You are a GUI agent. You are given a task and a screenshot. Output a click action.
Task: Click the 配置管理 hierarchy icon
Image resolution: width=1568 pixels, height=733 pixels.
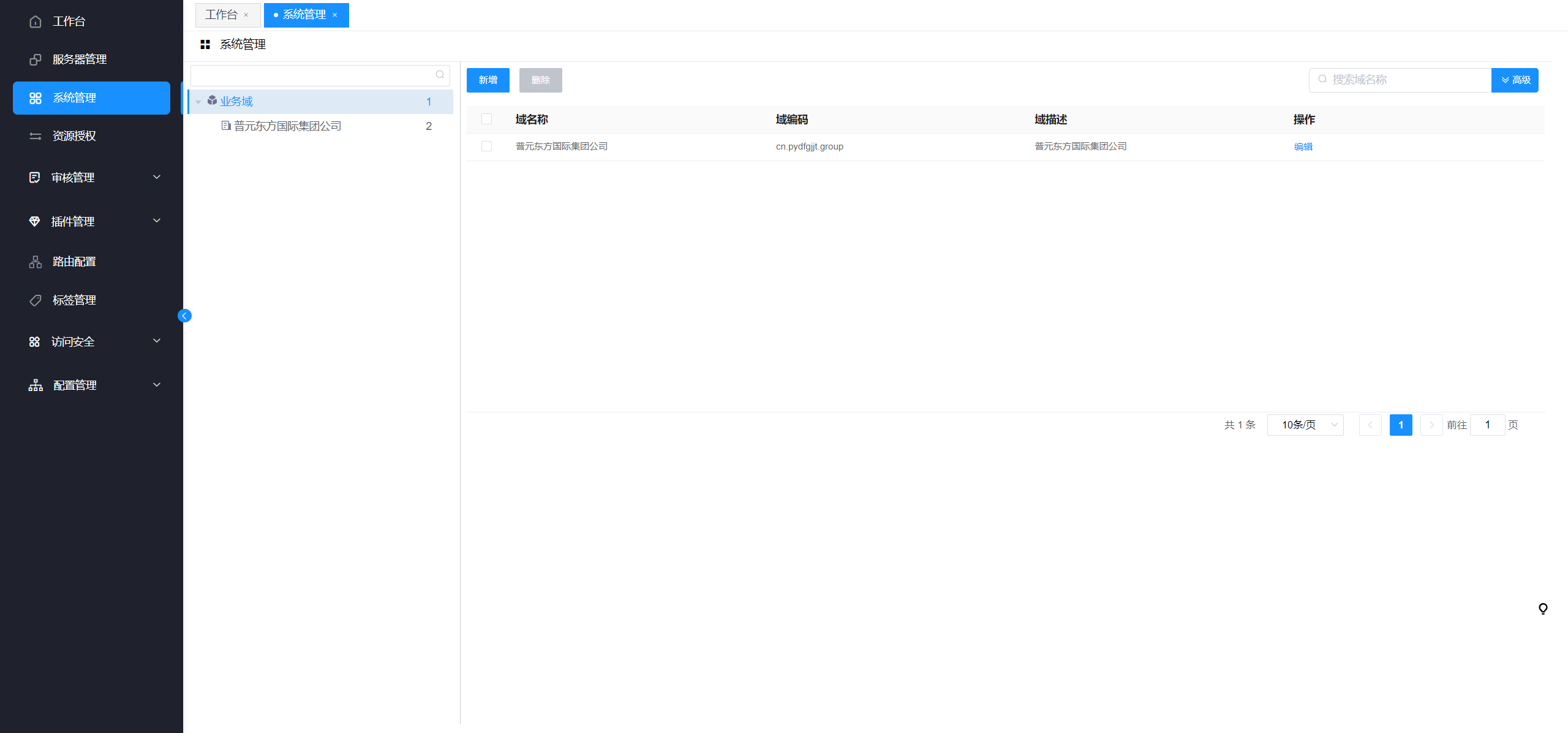36,385
